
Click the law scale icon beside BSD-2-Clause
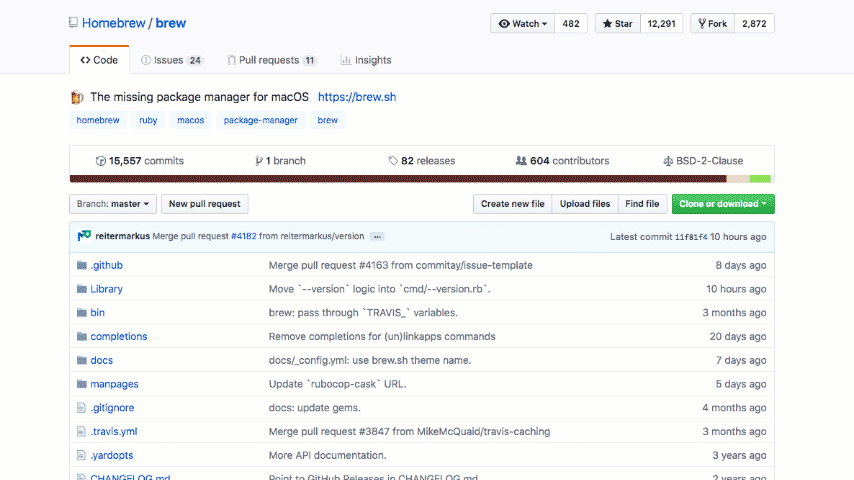[x=668, y=161]
